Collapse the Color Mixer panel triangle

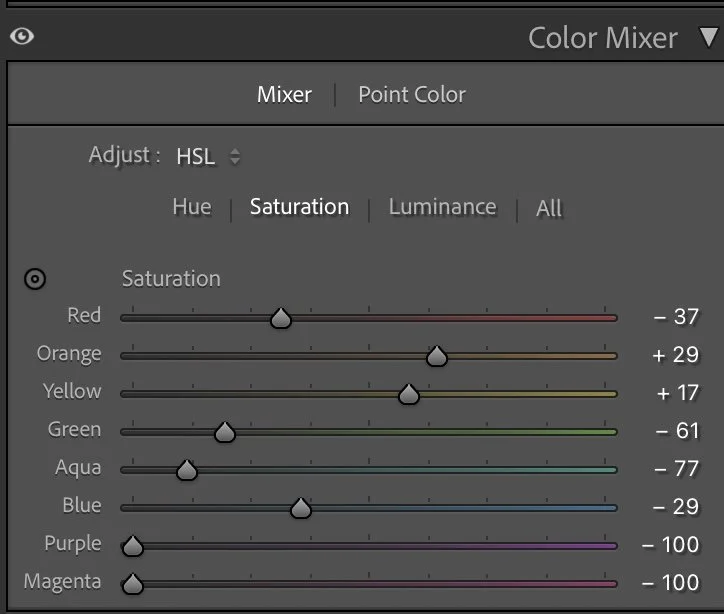coord(708,38)
